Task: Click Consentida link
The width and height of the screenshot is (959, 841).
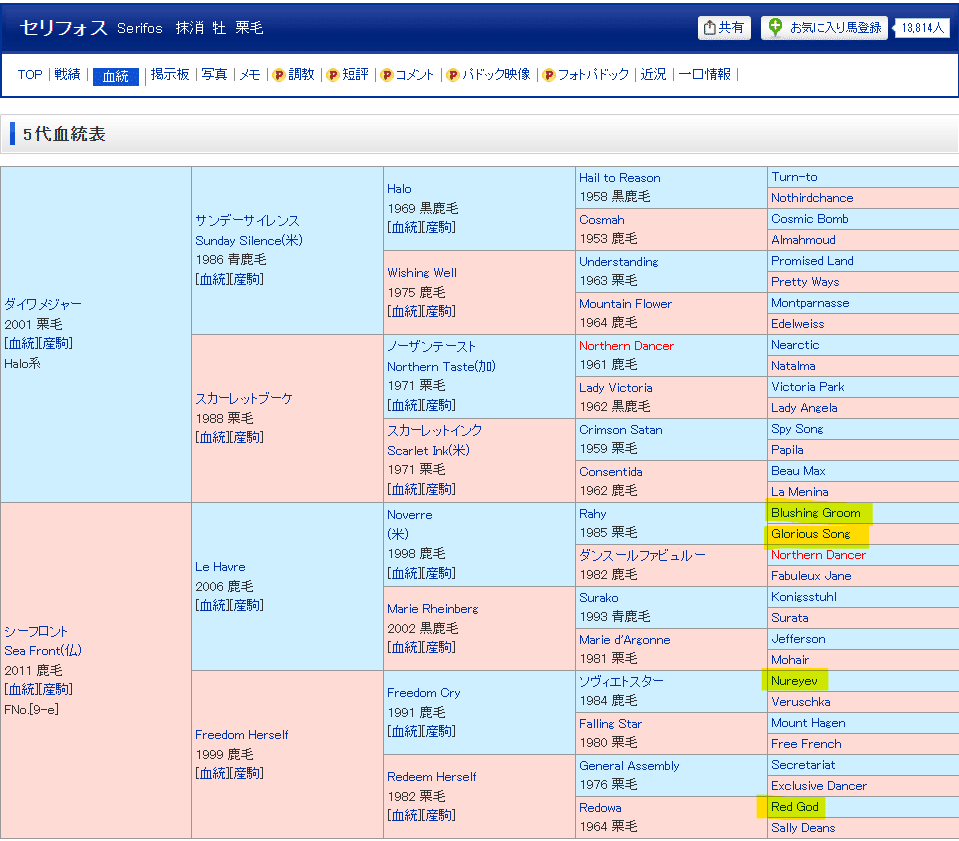Action: (610, 472)
